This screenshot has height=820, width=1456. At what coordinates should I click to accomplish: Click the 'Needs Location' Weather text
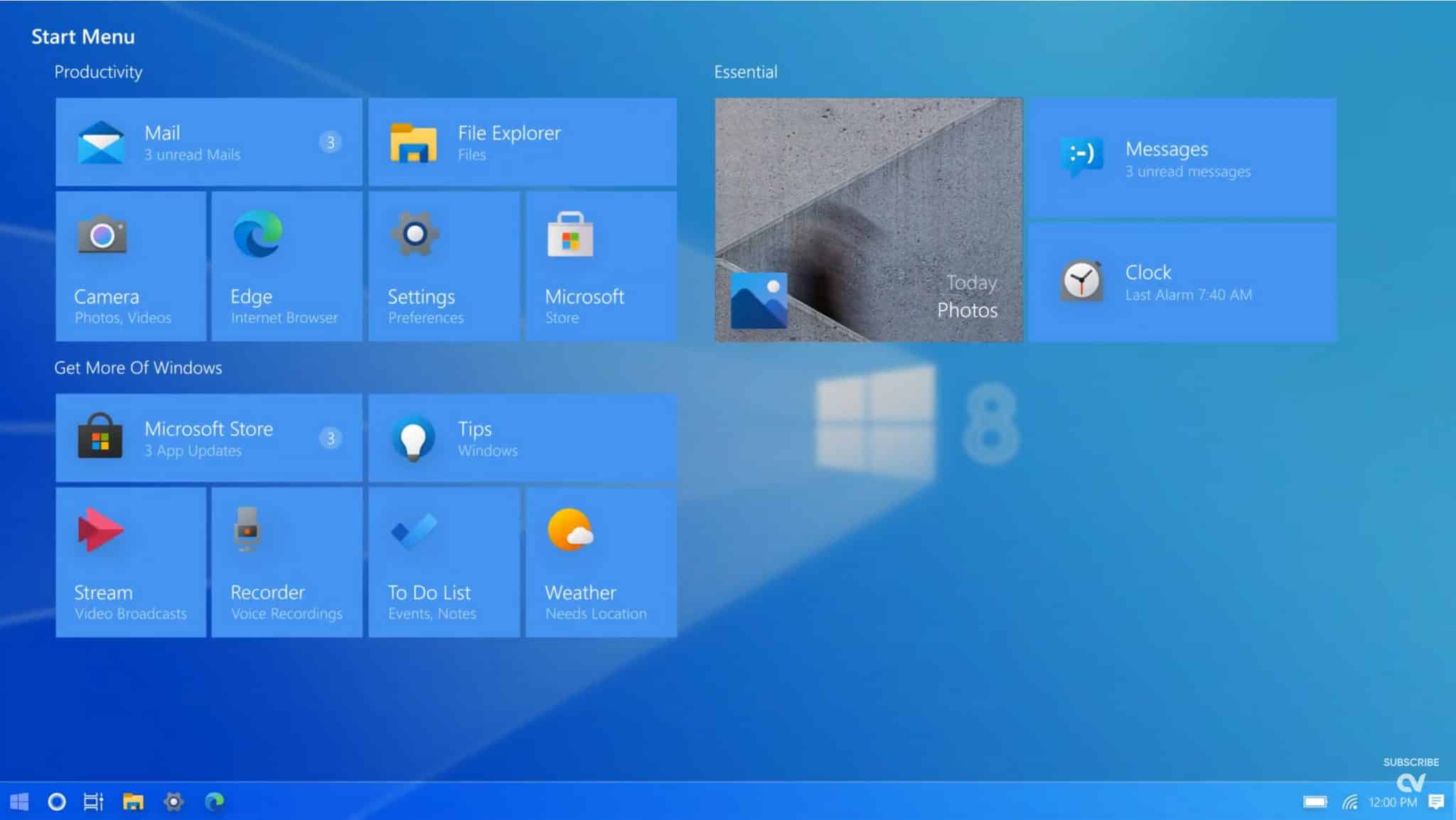tap(596, 613)
